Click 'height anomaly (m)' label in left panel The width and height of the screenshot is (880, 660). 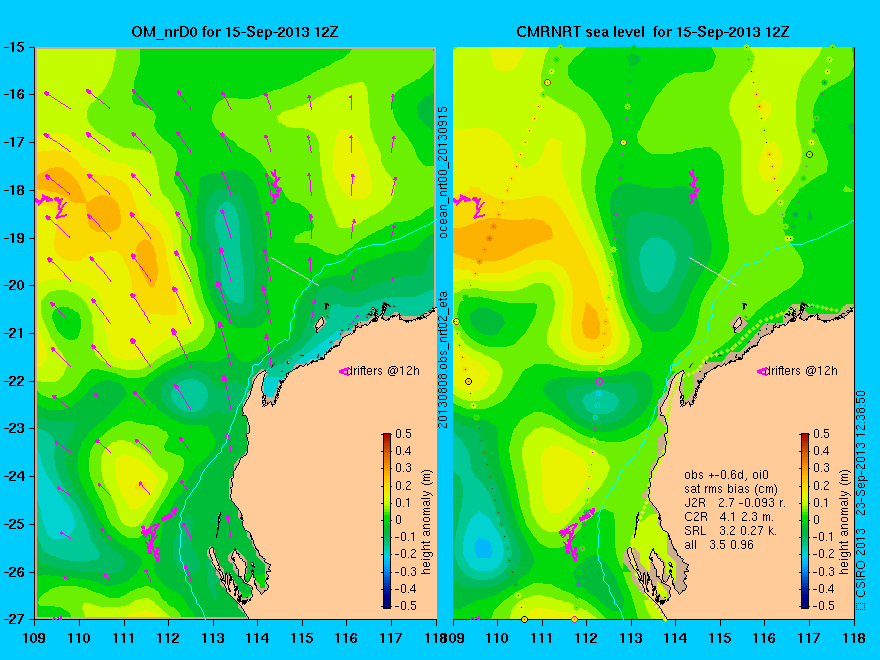pyautogui.click(x=426, y=522)
